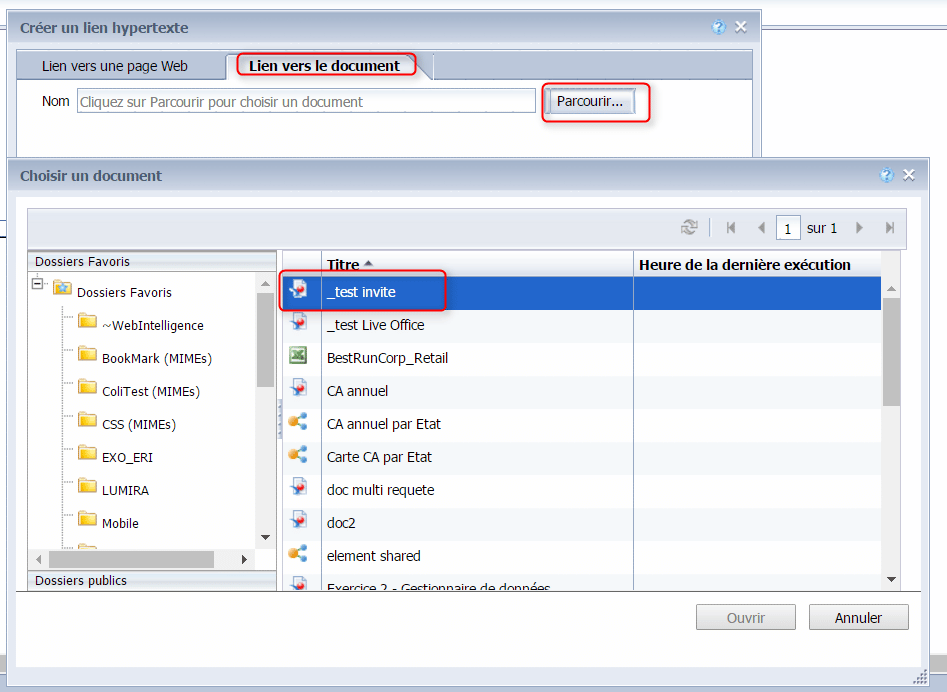Close the Créer un lien hypertexte dialog

coord(740,27)
